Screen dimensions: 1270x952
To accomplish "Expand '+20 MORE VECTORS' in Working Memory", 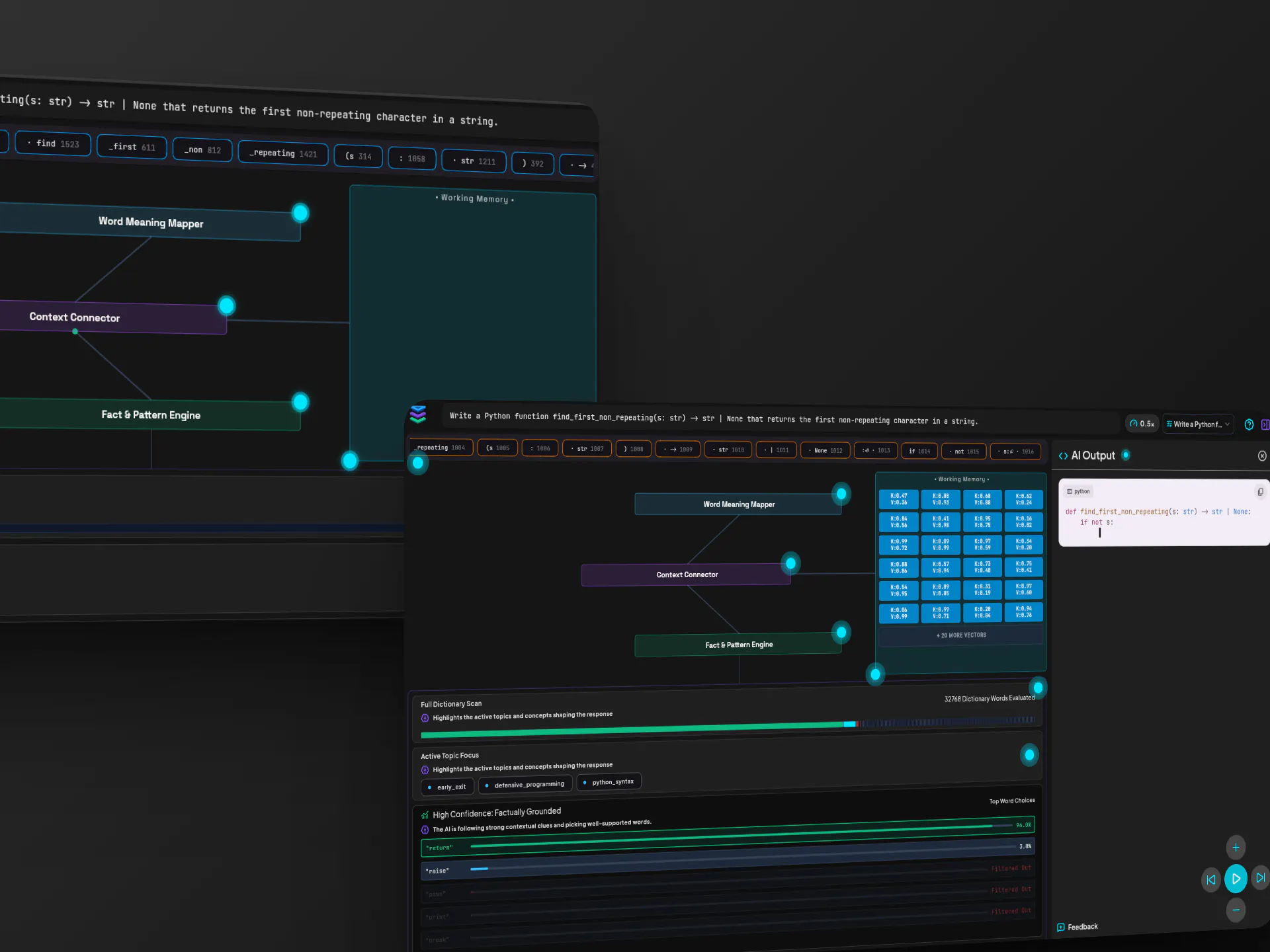I will (961, 635).
